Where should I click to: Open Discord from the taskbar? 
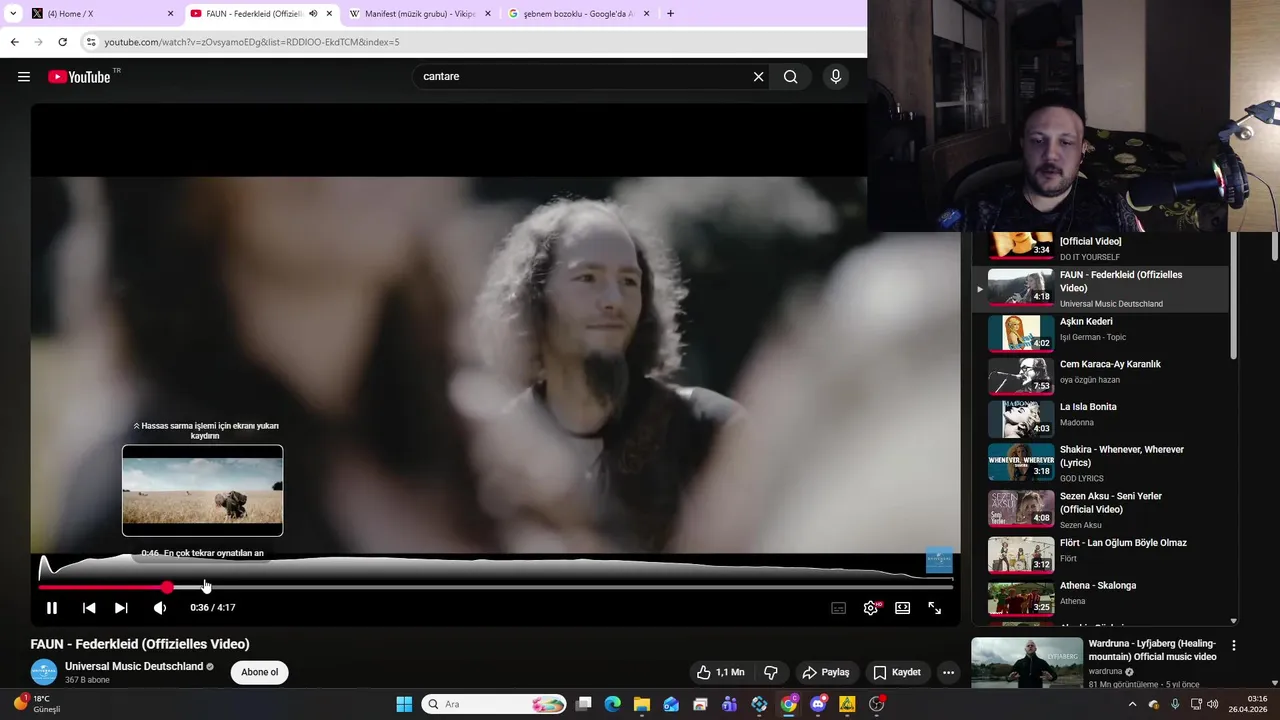(x=818, y=704)
